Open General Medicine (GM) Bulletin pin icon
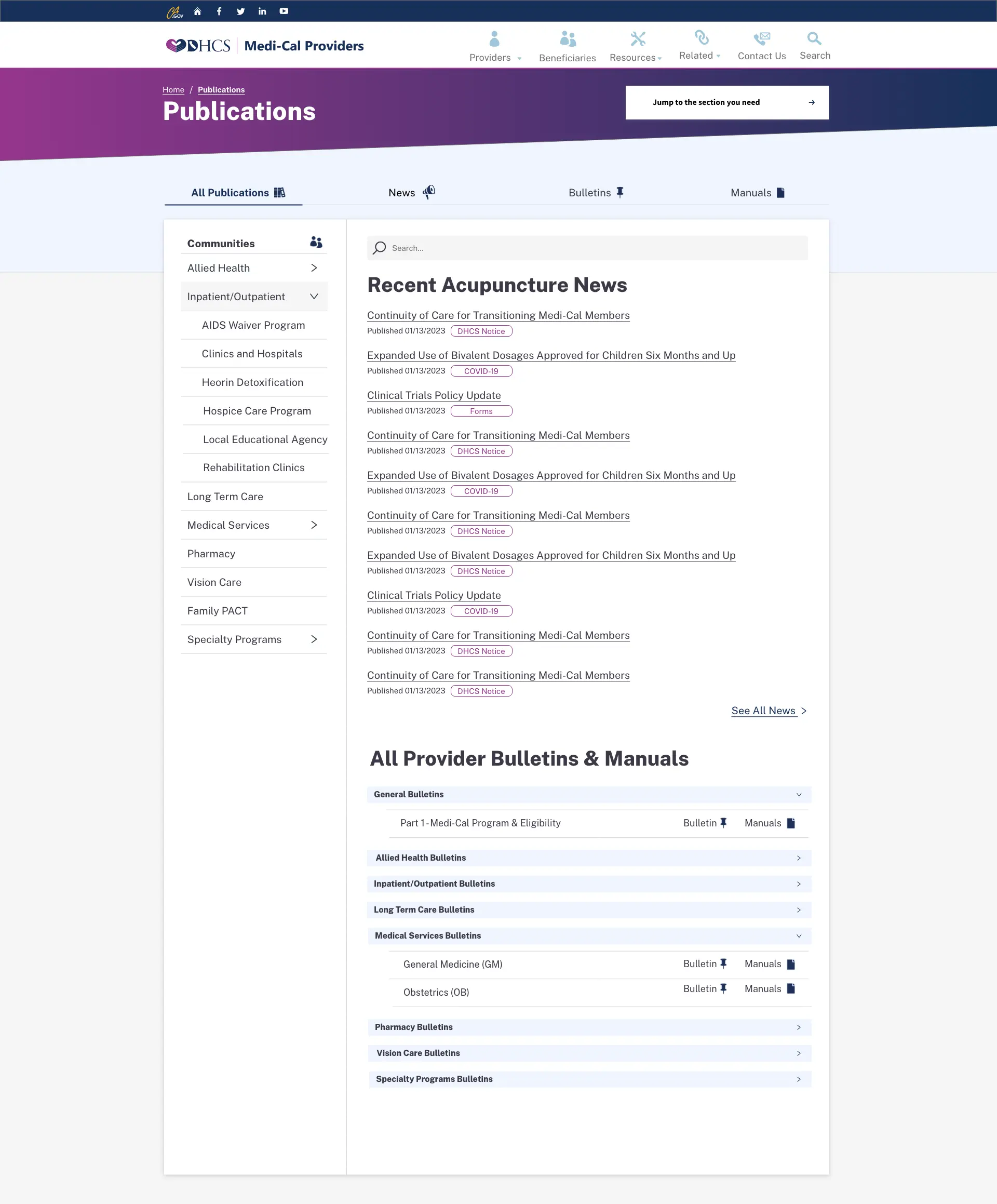The width and height of the screenshot is (997, 1204). pos(723,963)
